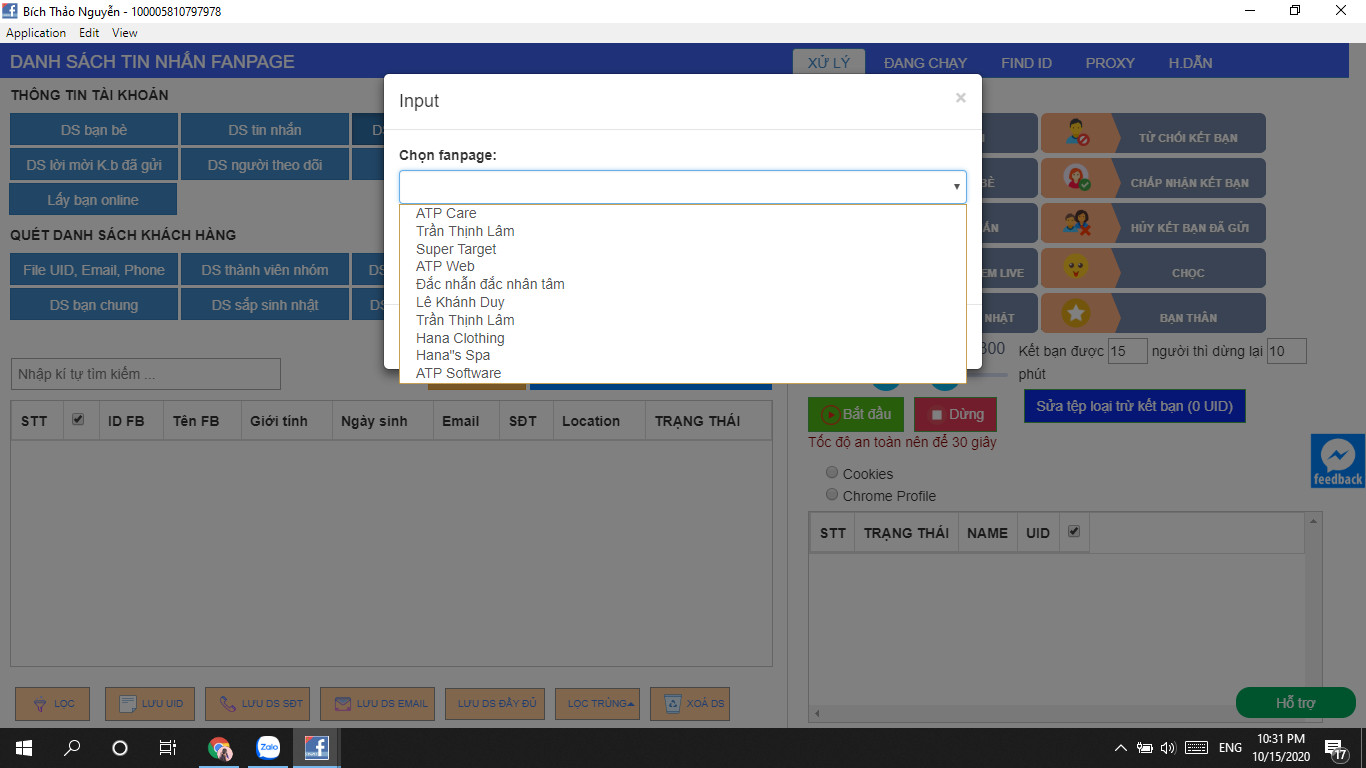Open the PROXY tab
The width and height of the screenshot is (1366, 768).
[1110, 62]
